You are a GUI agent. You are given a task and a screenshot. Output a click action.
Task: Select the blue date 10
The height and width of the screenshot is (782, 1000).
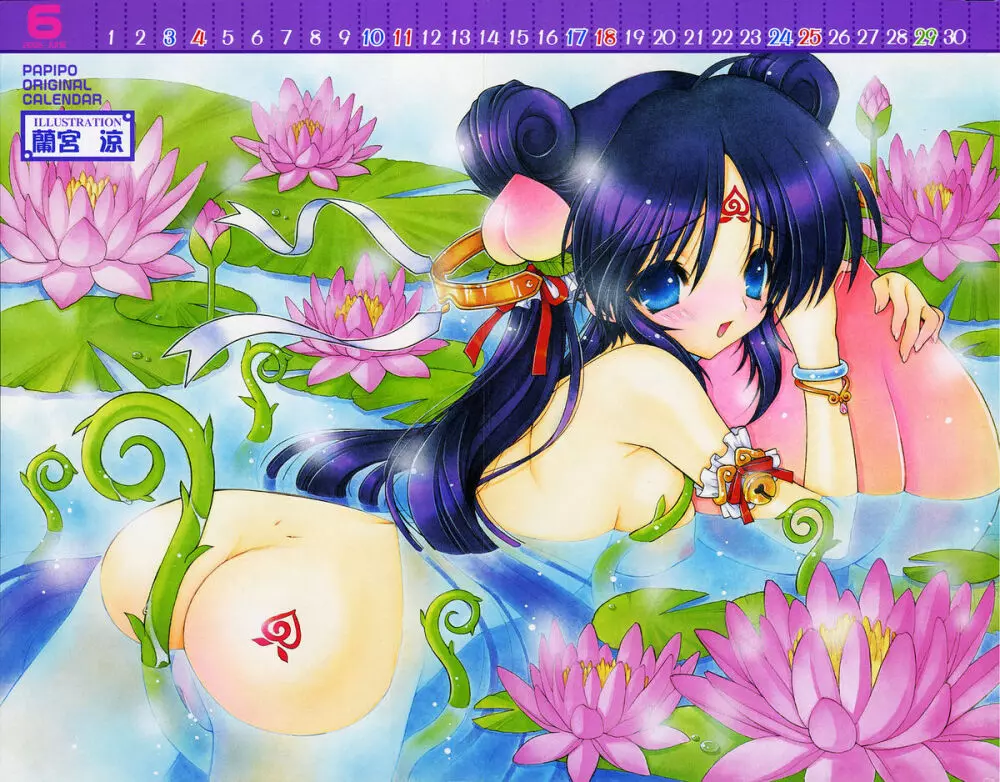pyautogui.click(x=373, y=38)
